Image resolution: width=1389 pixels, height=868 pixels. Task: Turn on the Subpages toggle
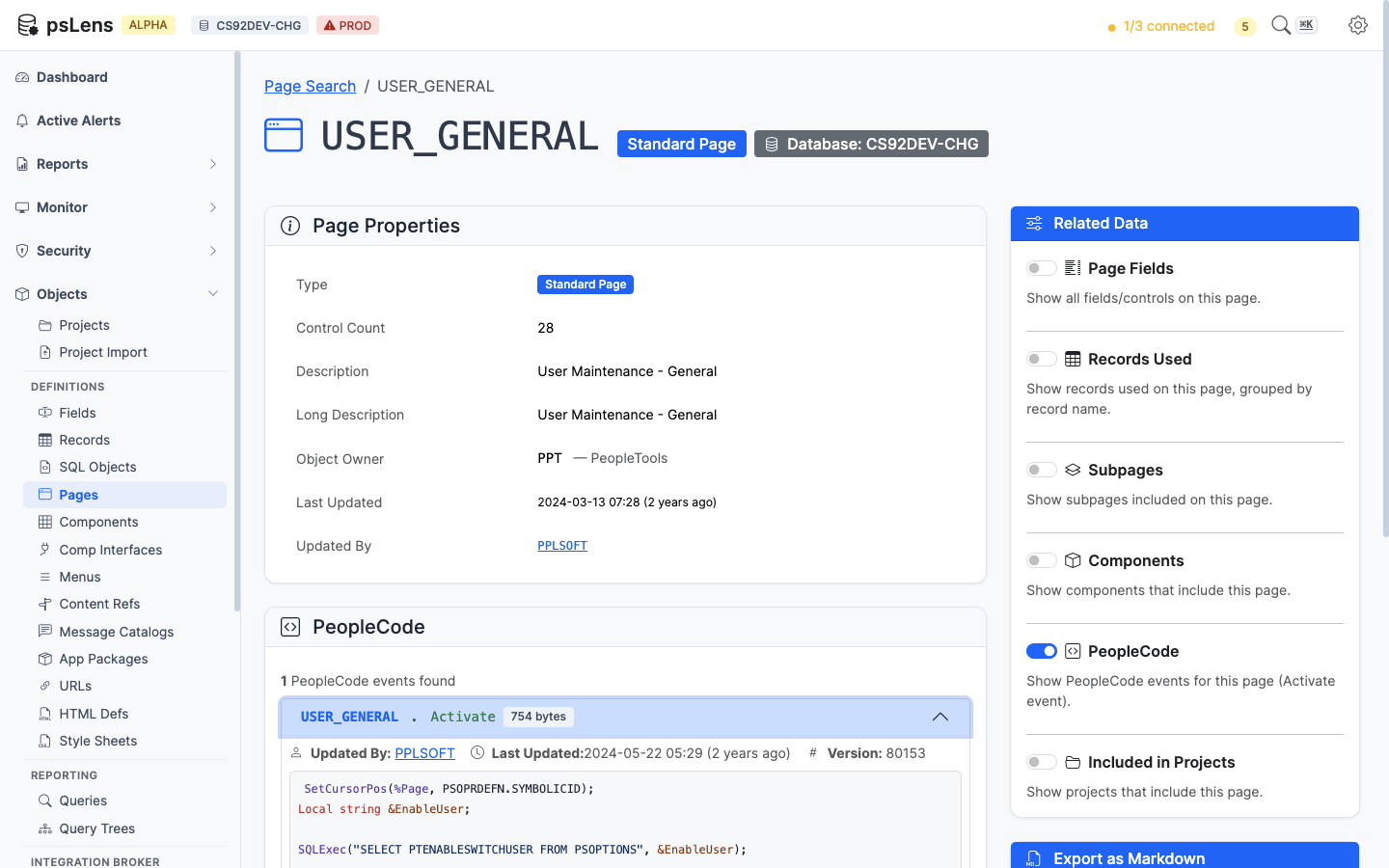(x=1042, y=470)
